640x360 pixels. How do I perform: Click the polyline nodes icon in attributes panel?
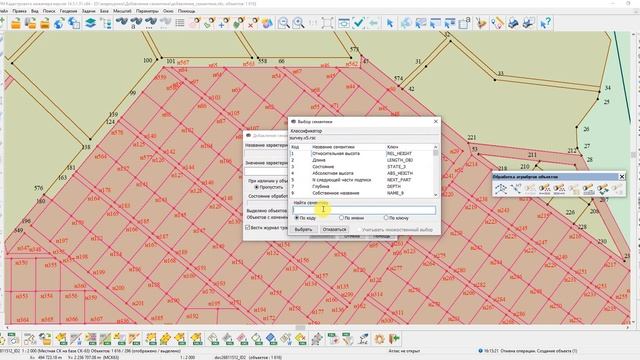coord(501,189)
